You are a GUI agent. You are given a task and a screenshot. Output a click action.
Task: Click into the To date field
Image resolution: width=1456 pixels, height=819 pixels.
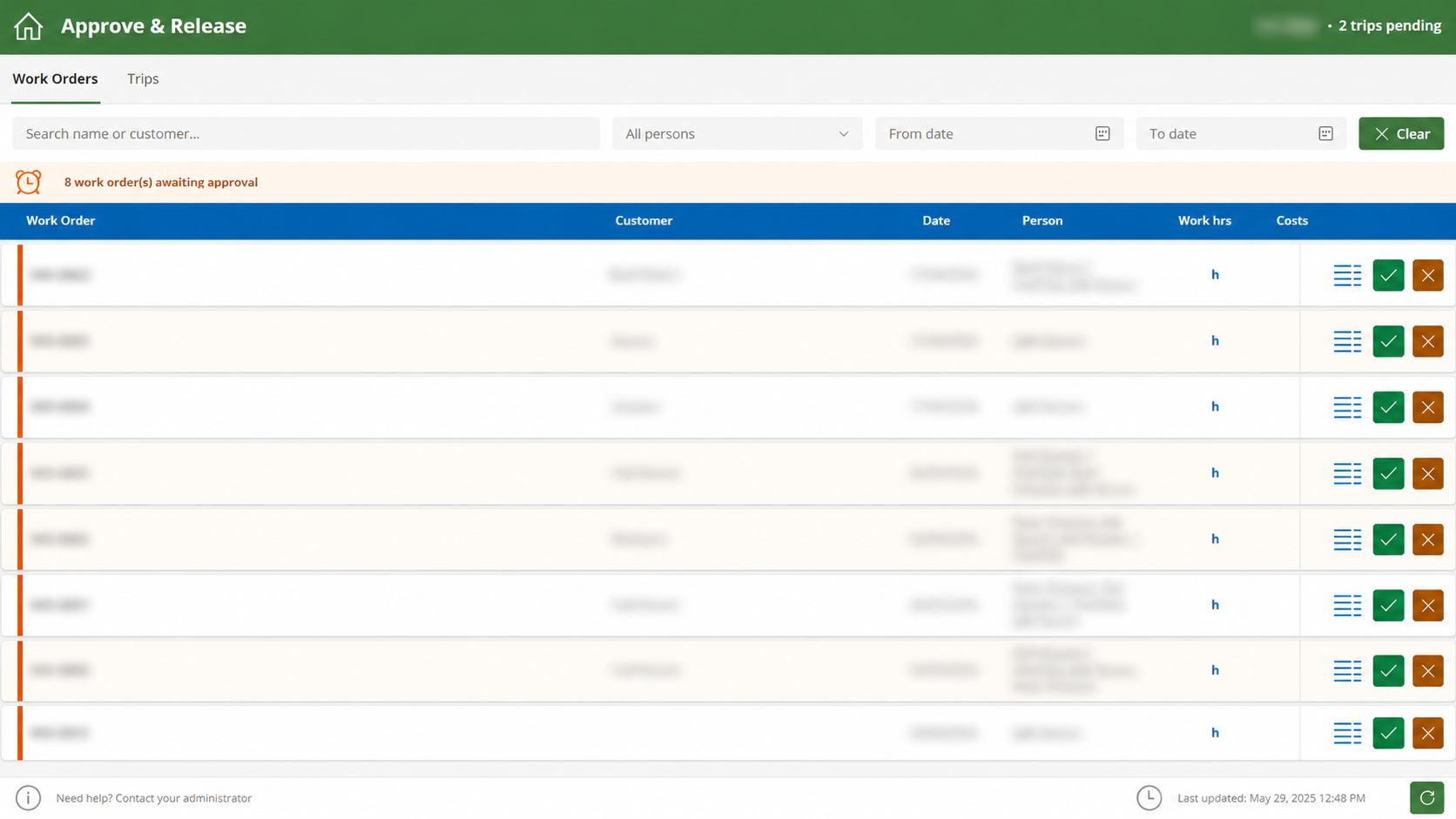(x=1241, y=133)
